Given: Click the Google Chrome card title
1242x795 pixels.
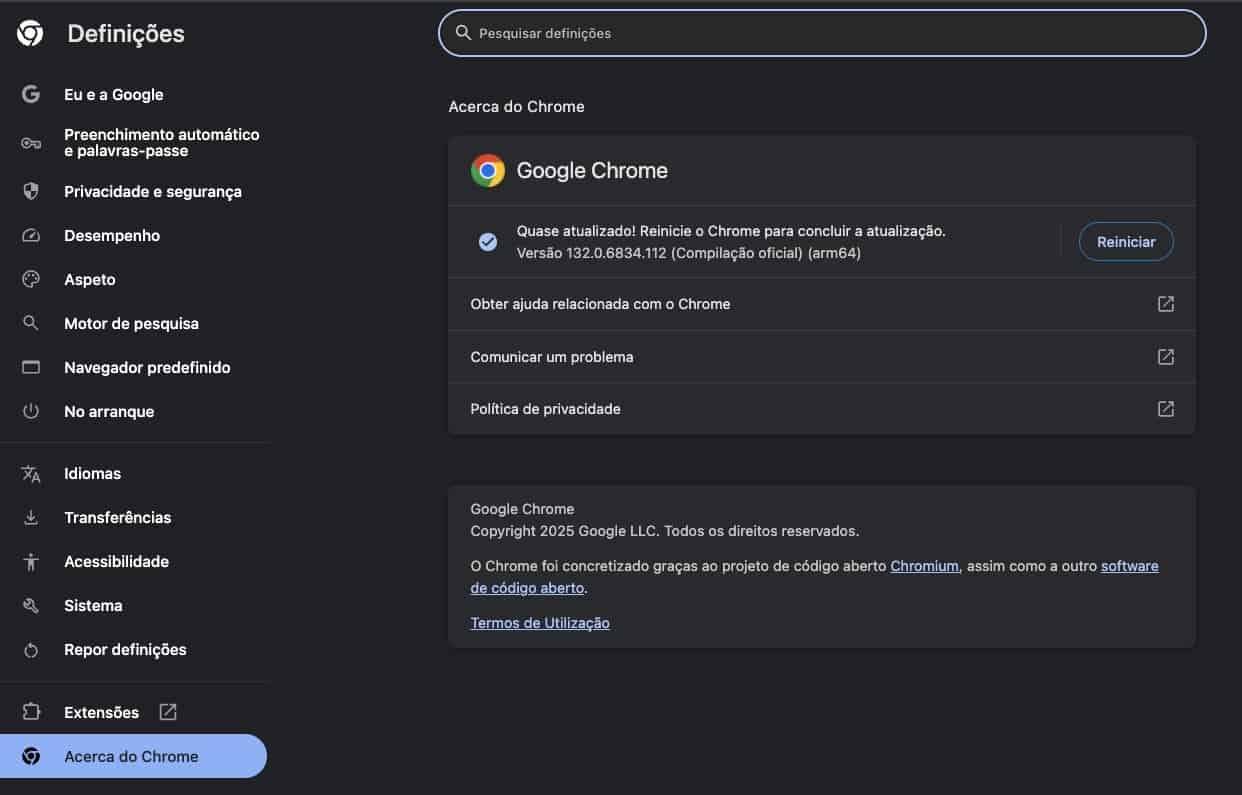Looking at the screenshot, I should [x=592, y=171].
